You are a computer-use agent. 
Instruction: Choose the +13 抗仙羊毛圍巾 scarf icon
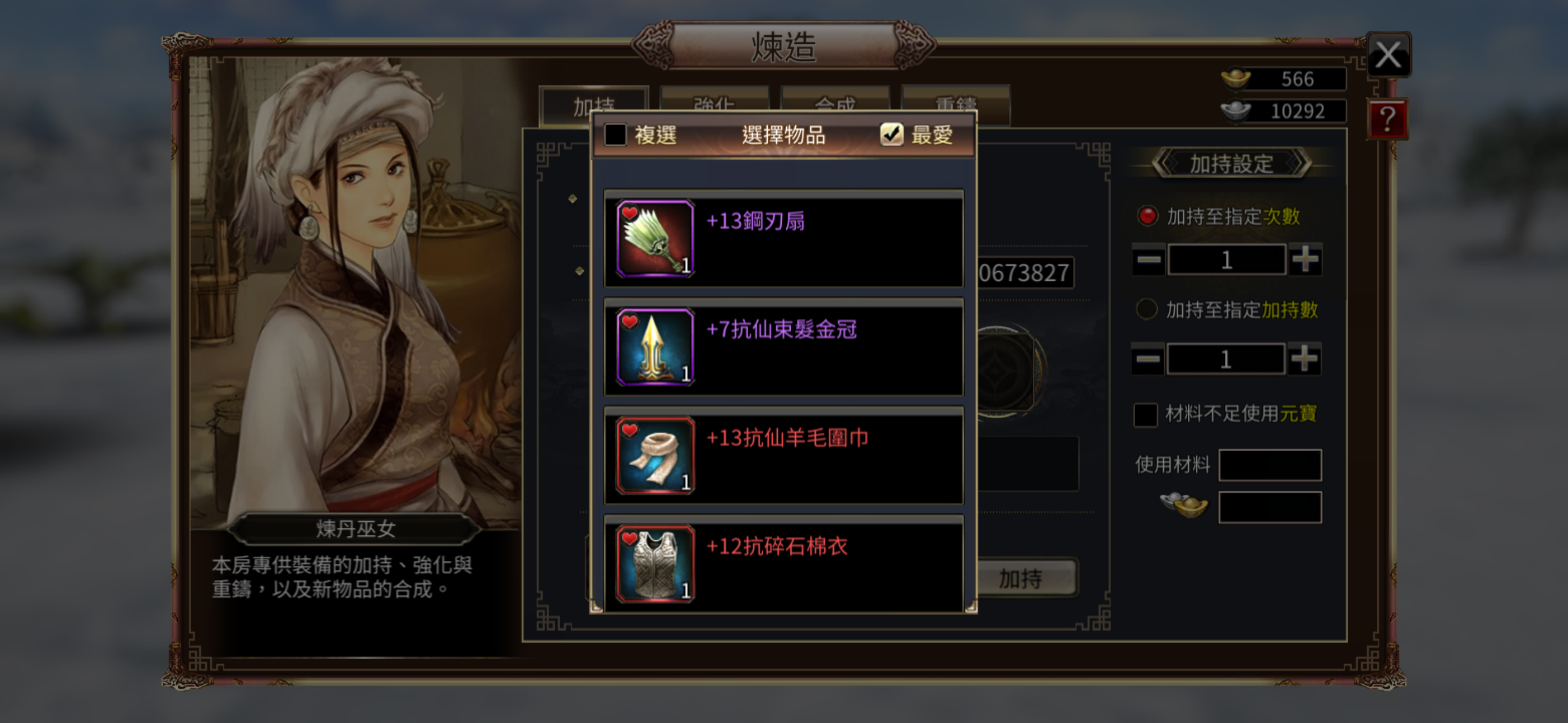[655, 455]
